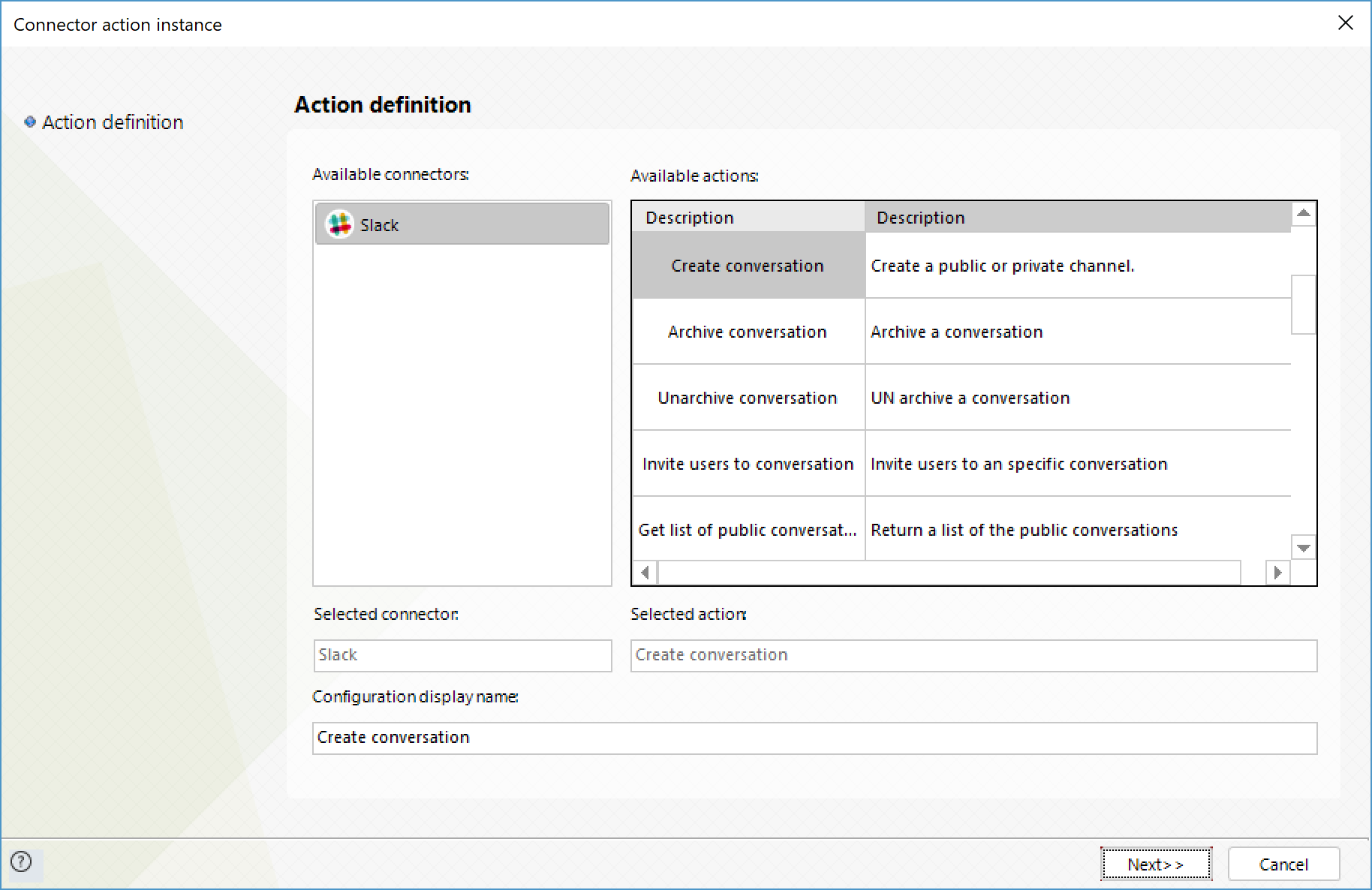Click the second, darker Description column header
Image resolution: width=1372 pixels, height=890 pixels.
pyautogui.click(x=1078, y=218)
